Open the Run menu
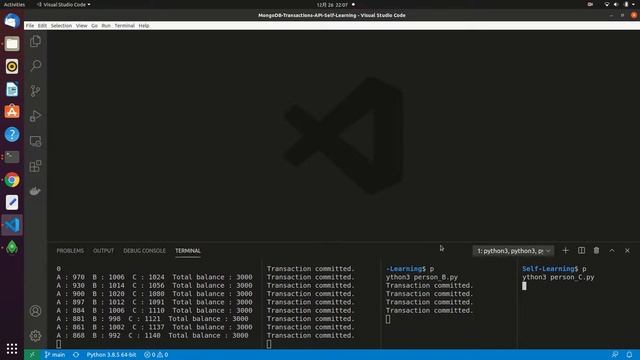 click(106, 25)
